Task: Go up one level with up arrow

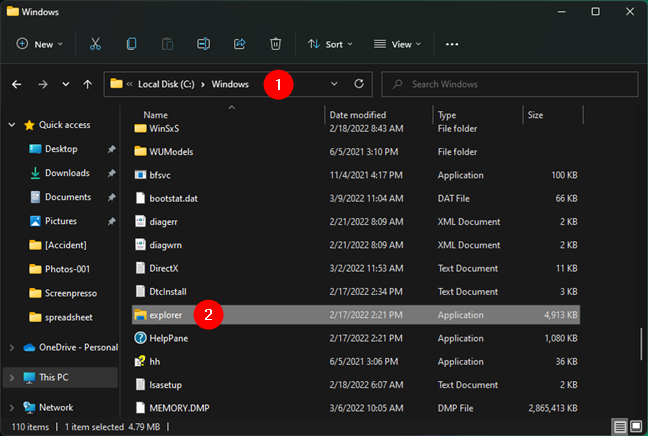Action: pyautogui.click(x=87, y=84)
